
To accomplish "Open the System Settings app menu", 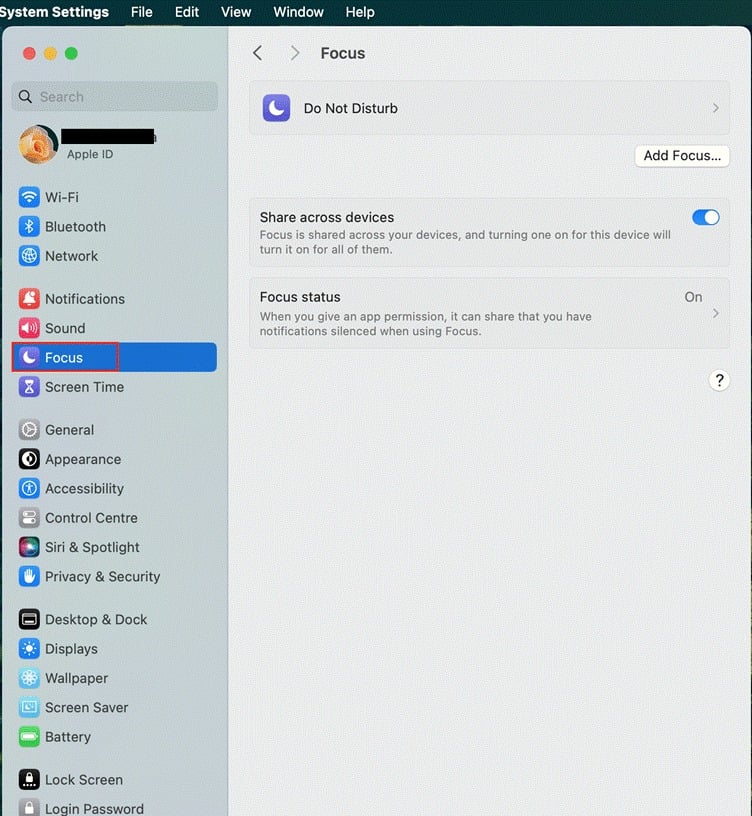I will (x=54, y=12).
